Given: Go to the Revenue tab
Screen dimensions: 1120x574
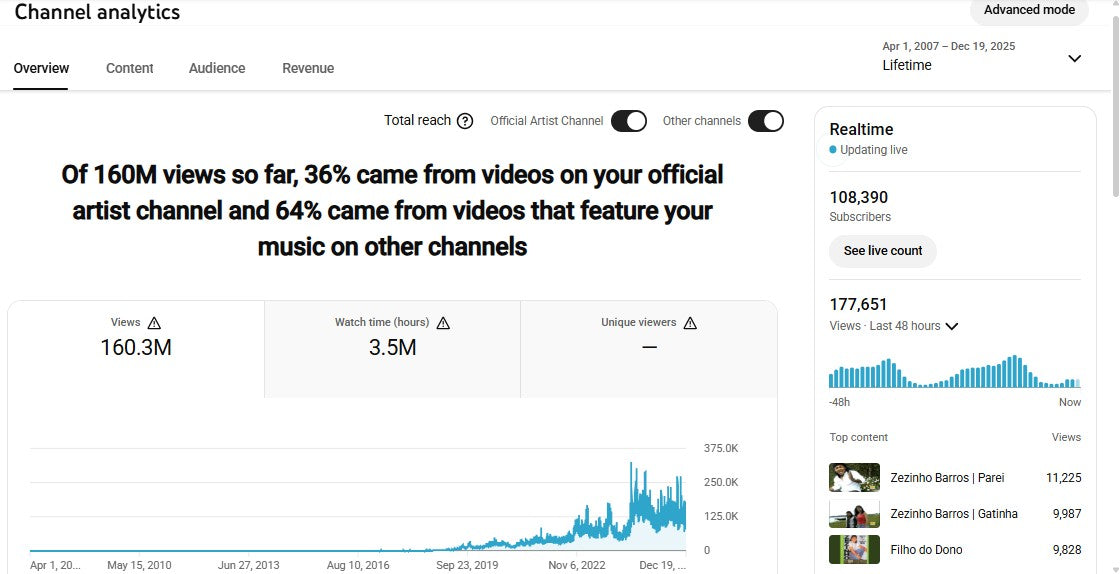Looking at the screenshot, I should (x=308, y=68).
